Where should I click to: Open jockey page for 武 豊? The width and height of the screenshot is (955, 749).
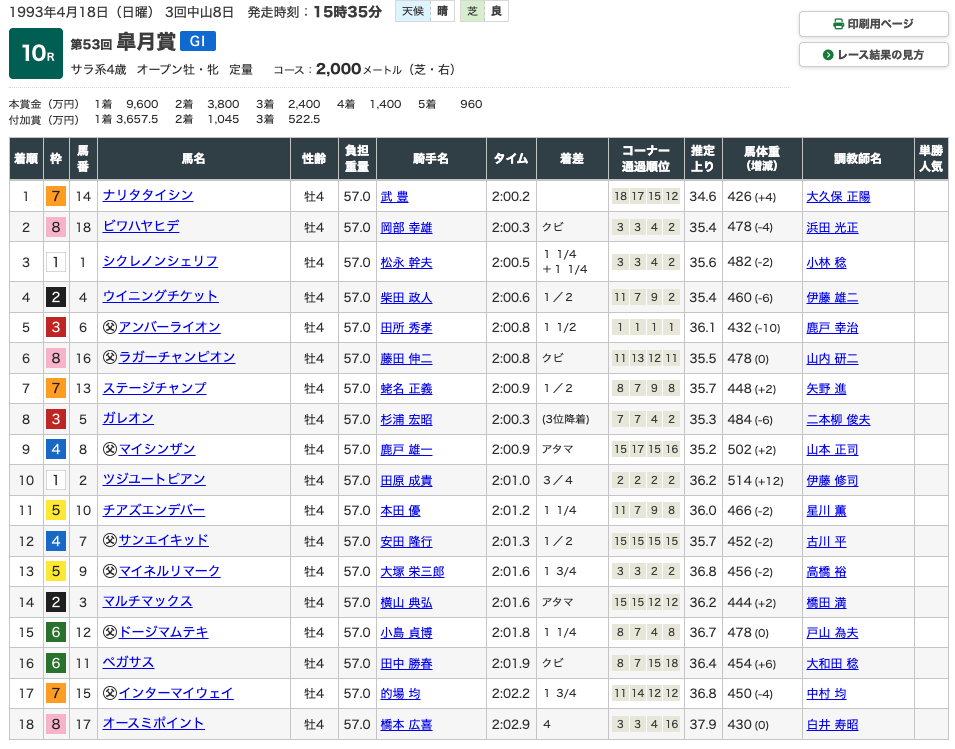tap(395, 197)
